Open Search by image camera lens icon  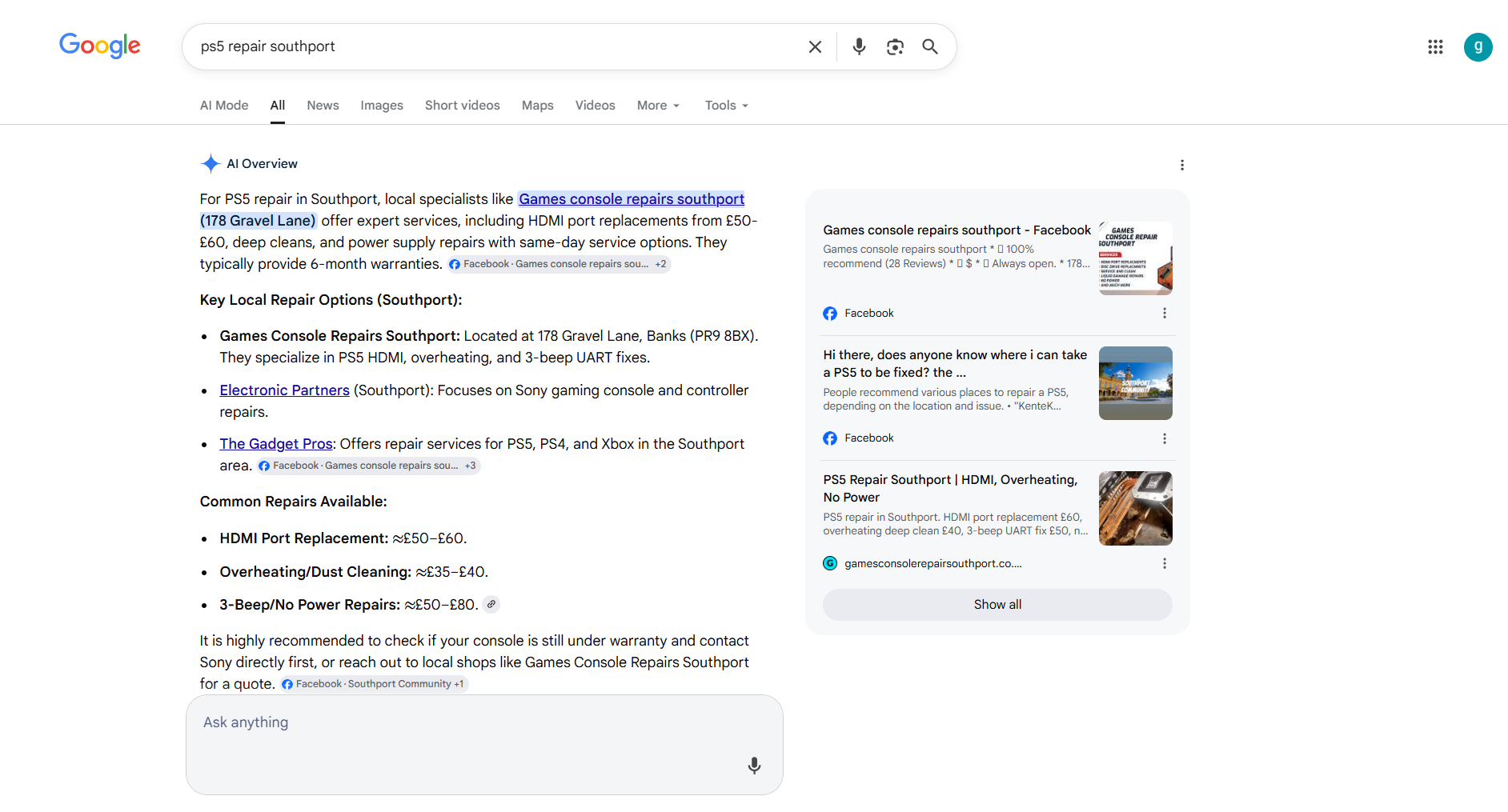(x=895, y=46)
